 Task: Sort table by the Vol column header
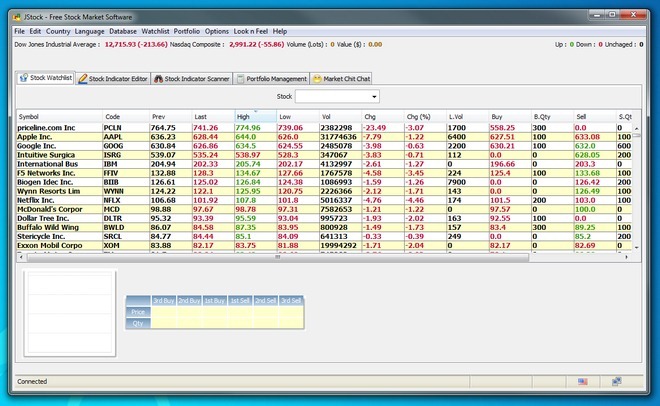click(340, 117)
